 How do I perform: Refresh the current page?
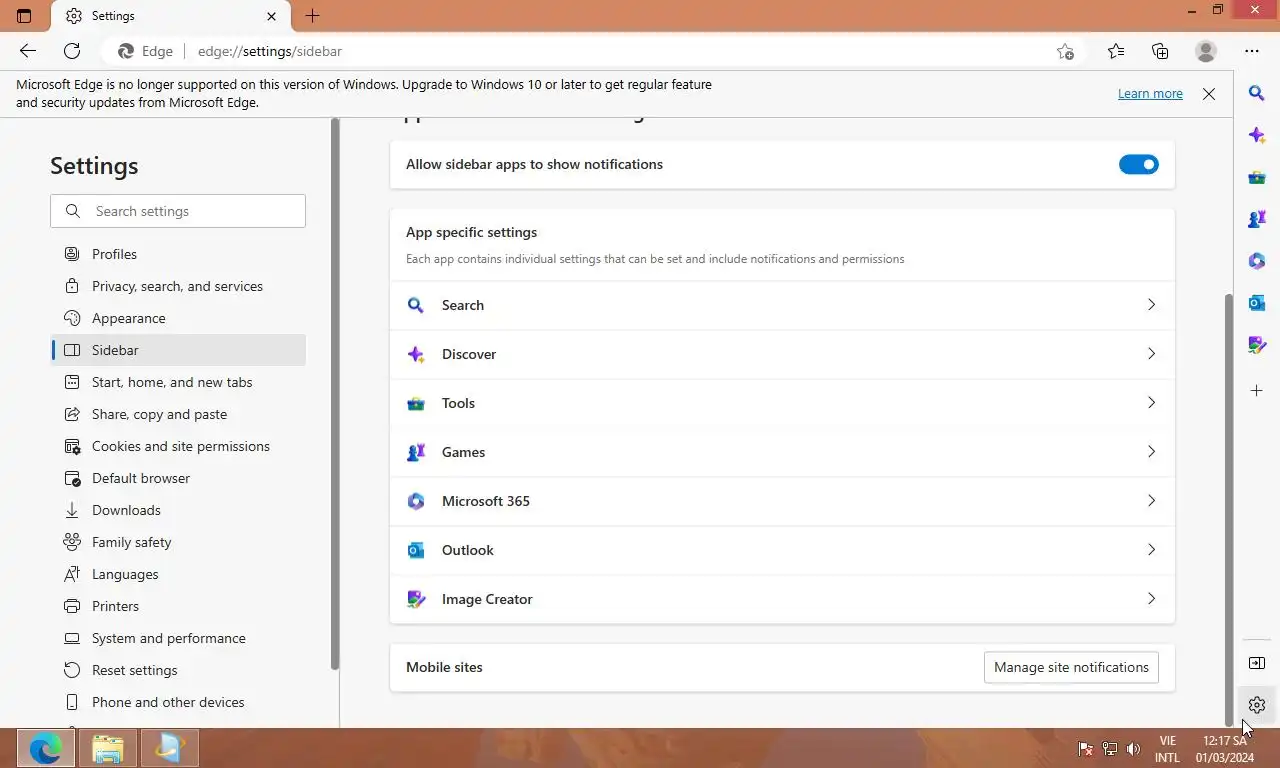pyautogui.click(x=72, y=51)
